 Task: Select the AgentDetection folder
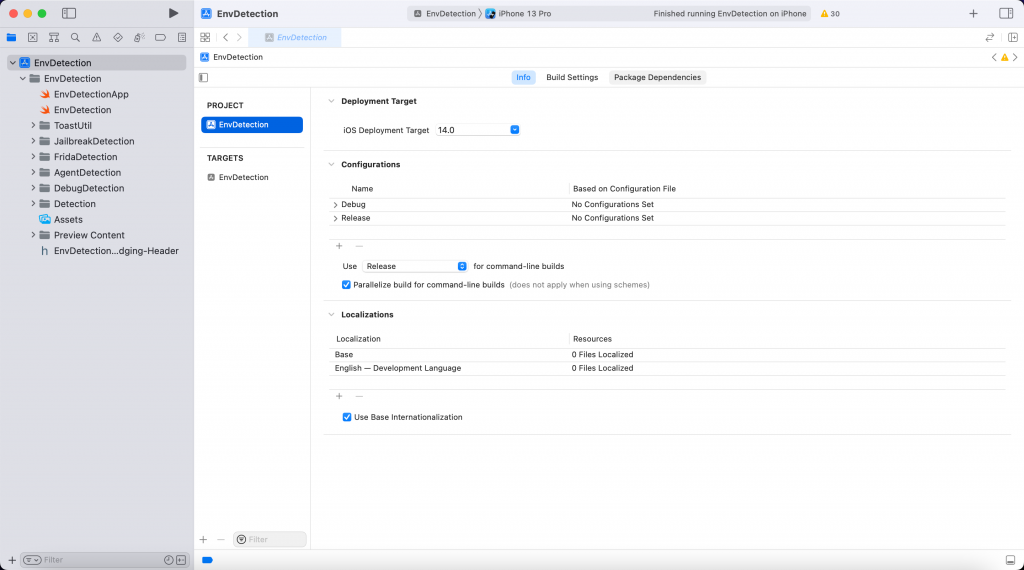pyautogui.click(x=87, y=172)
